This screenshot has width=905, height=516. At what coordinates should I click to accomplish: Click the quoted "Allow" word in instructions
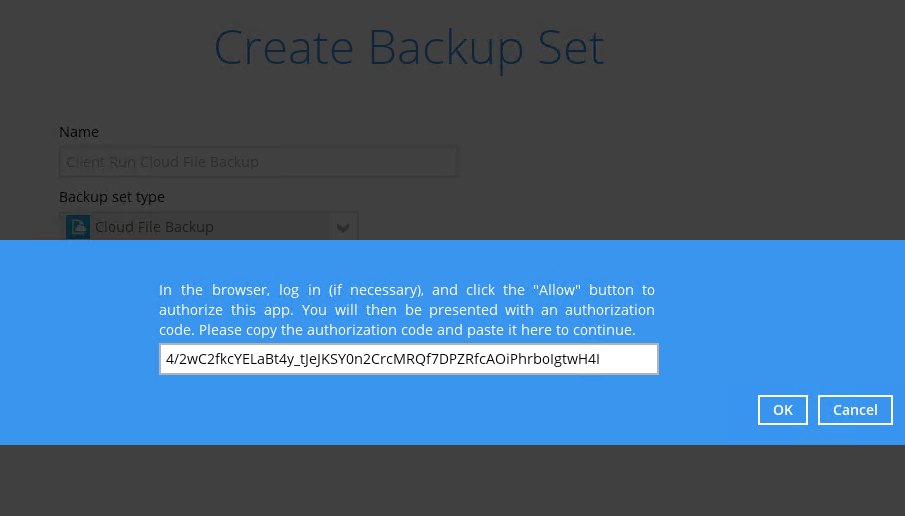pyautogui.click(x=556, y=290)
